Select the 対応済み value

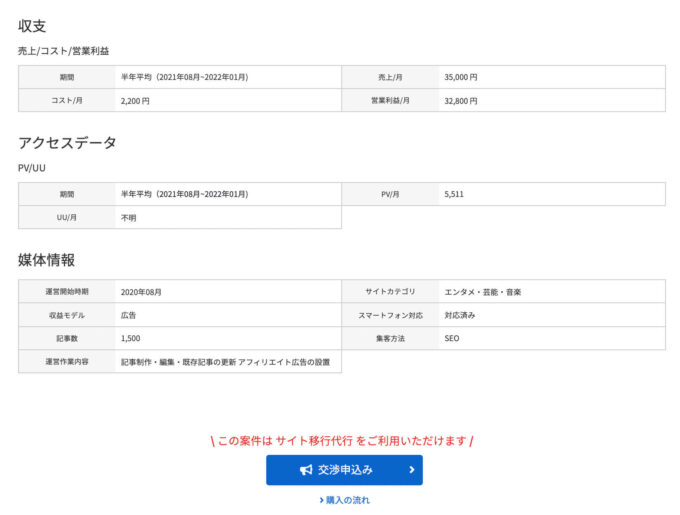click(460, 315)
